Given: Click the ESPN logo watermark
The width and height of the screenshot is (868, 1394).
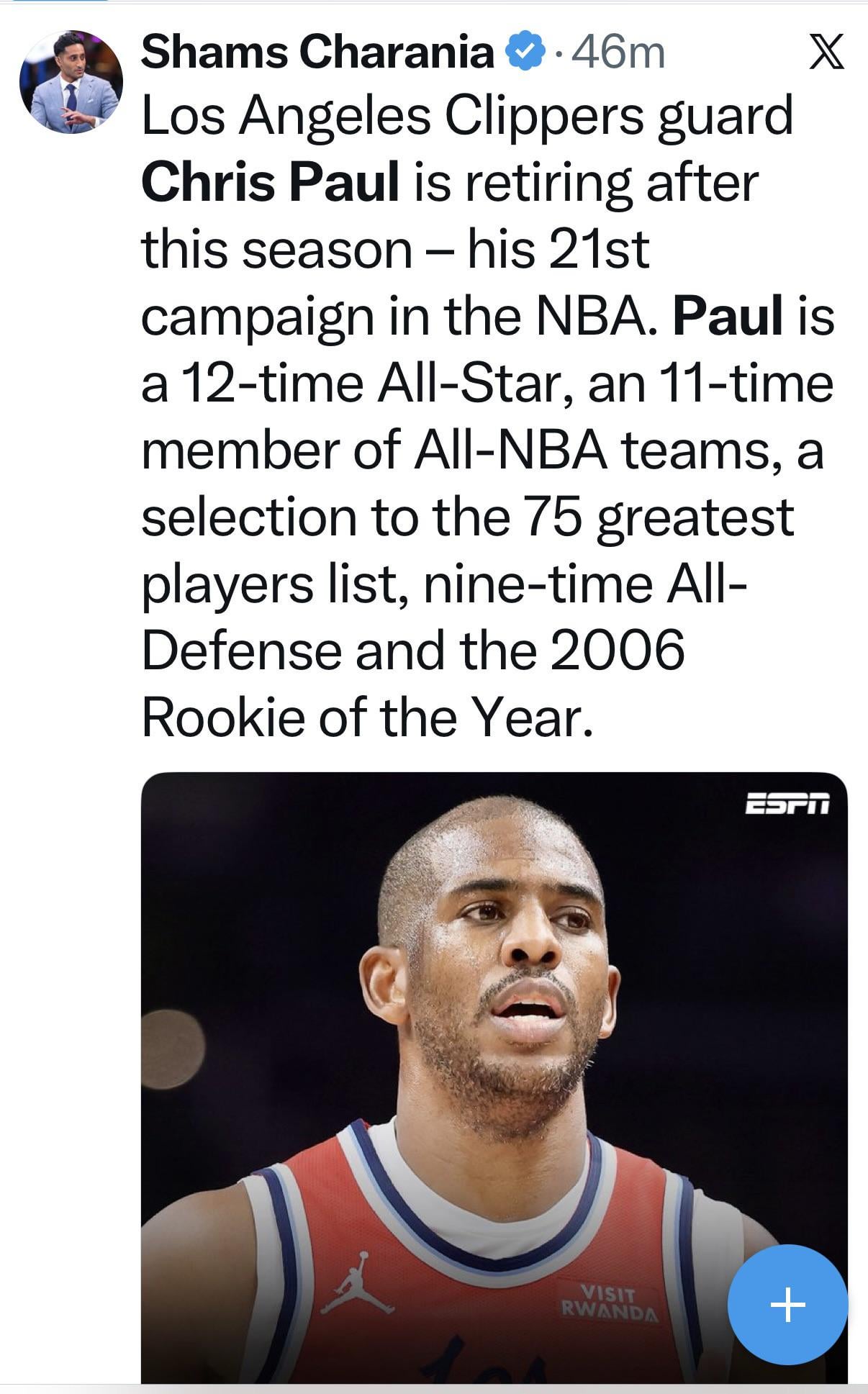Looking at the screenshot, I should (x=787, y=803).
